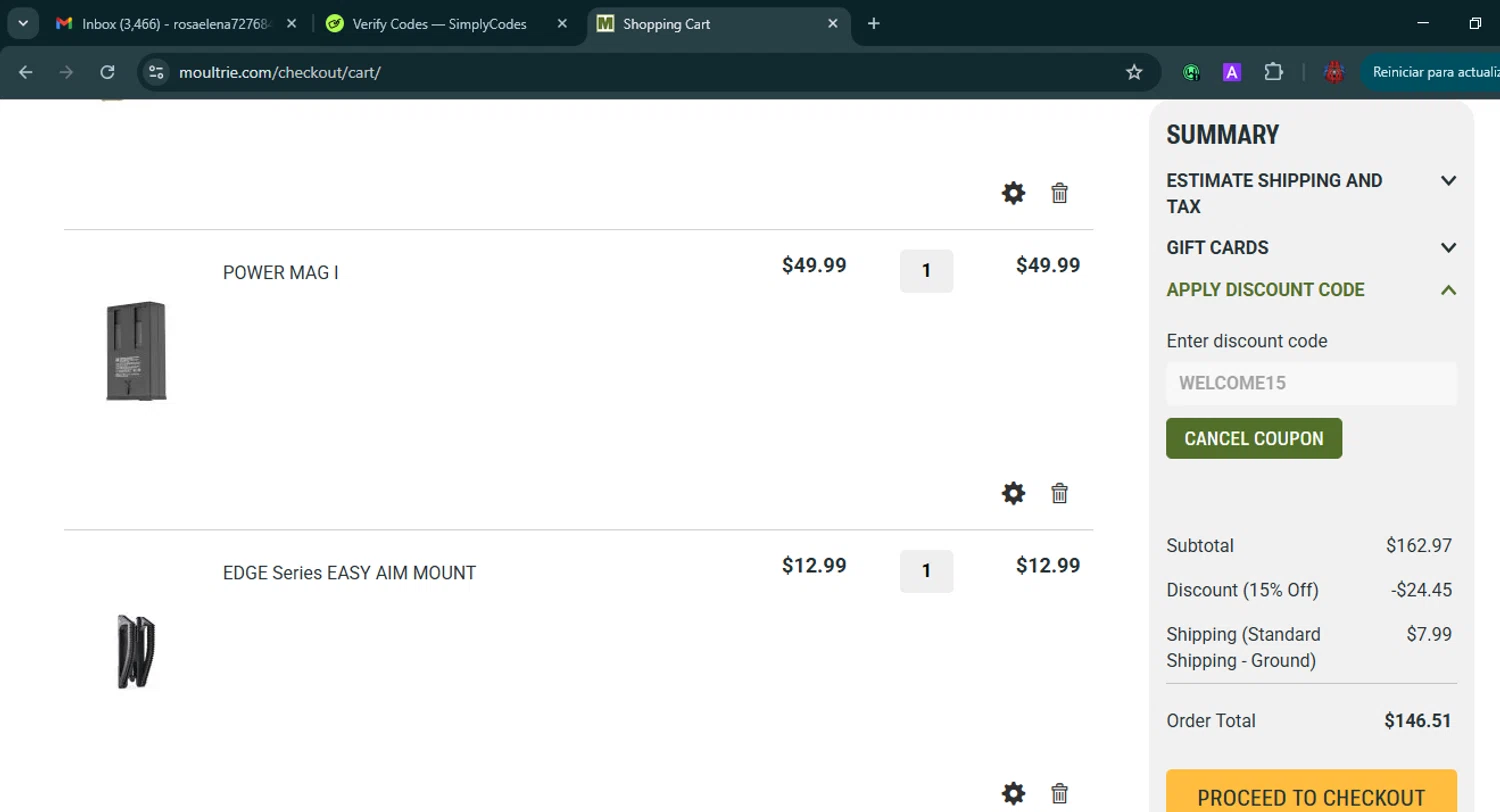Viewport: 1500px width, 812px height.
Task: Open the tab search dropdown arrow
Action: pyautogui.click(x=22, y=23)
